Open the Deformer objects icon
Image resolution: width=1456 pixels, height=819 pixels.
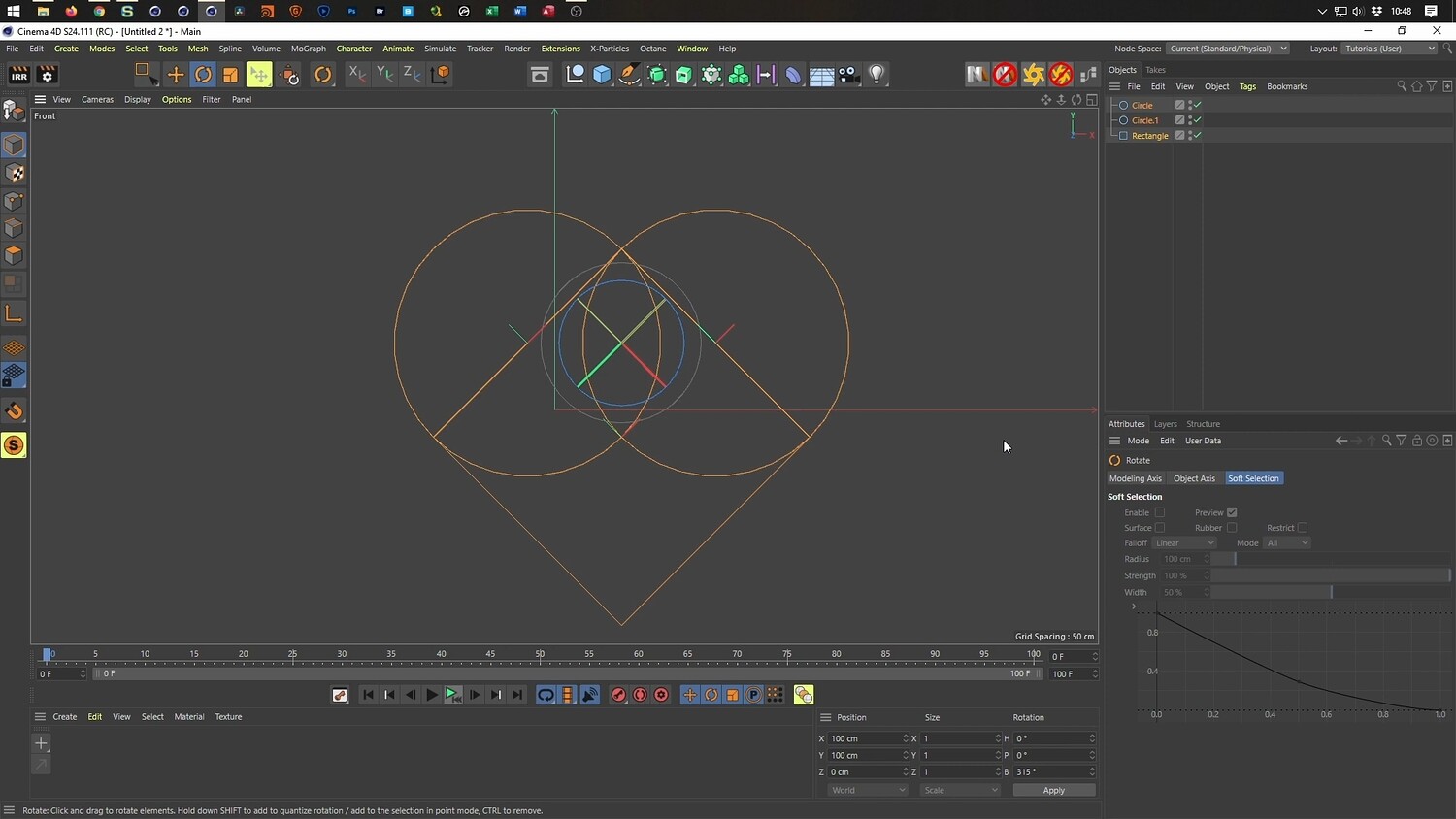pyautogui.click(x=793, y=75)
